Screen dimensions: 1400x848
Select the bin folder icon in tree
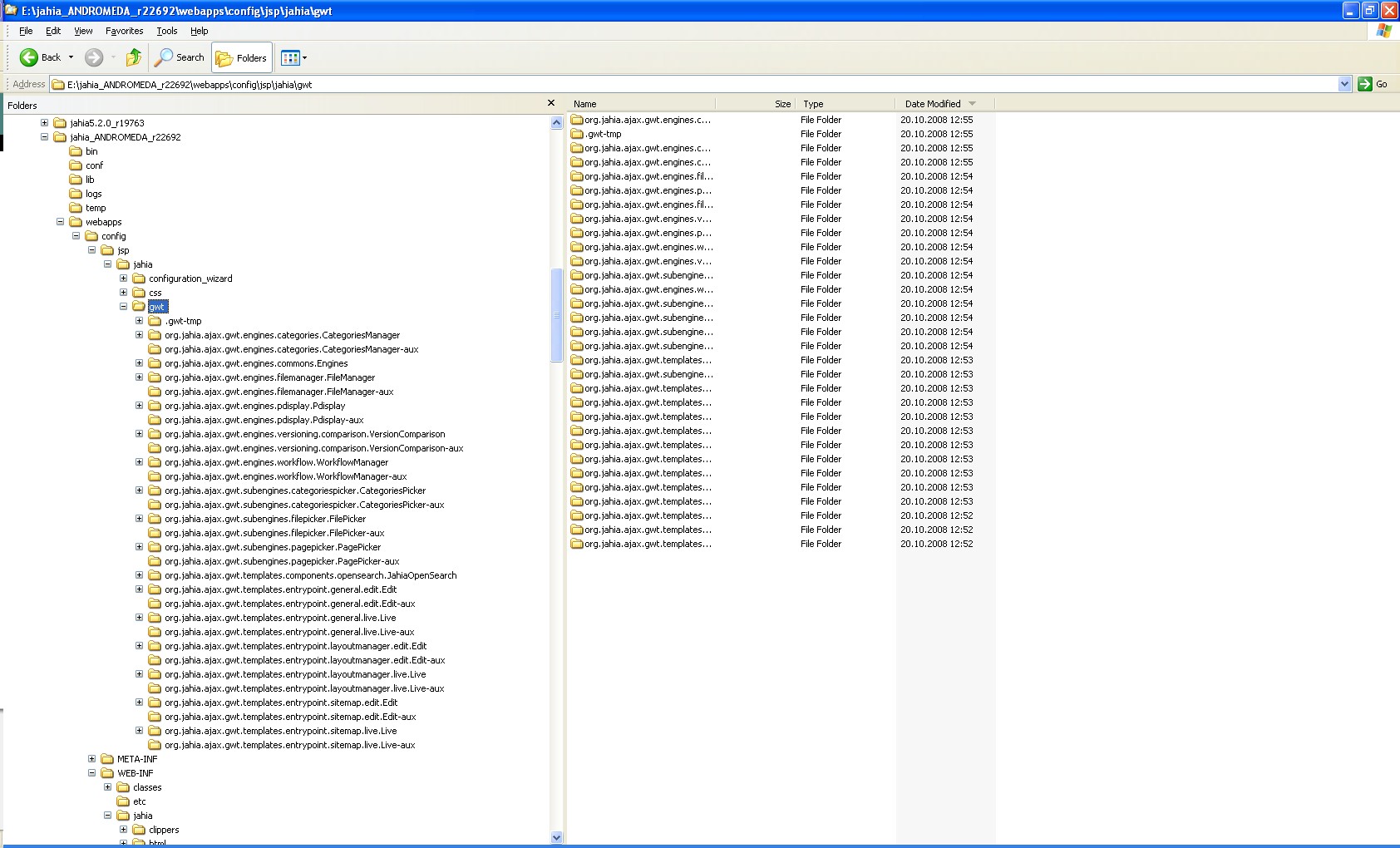pos(76,151)
